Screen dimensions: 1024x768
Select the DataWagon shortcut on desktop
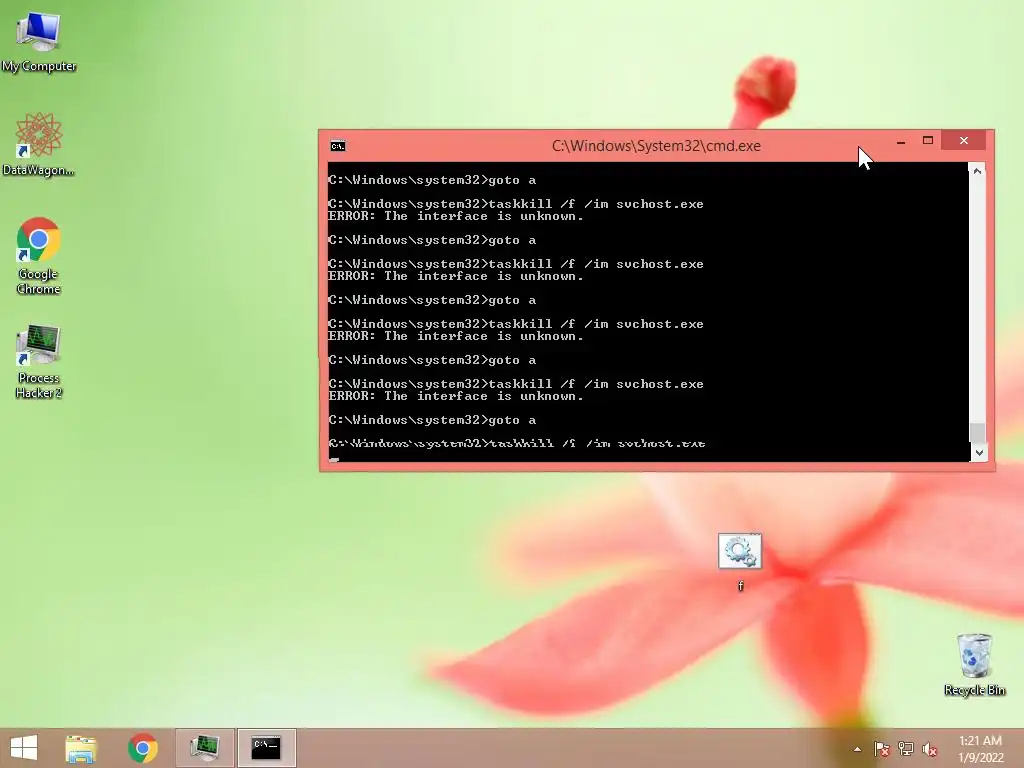[x=39, y=144]
